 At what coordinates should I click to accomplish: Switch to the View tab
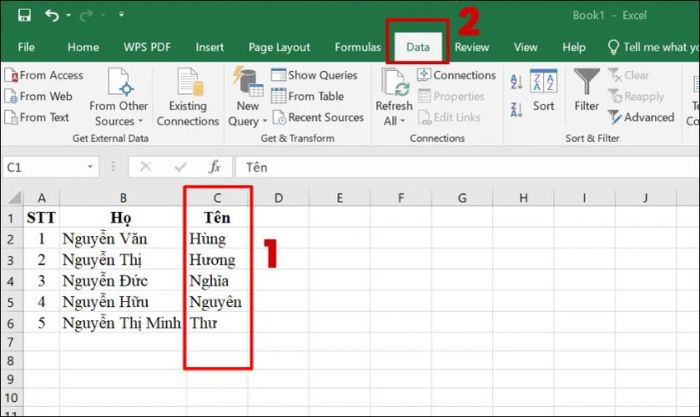(525, 47)
